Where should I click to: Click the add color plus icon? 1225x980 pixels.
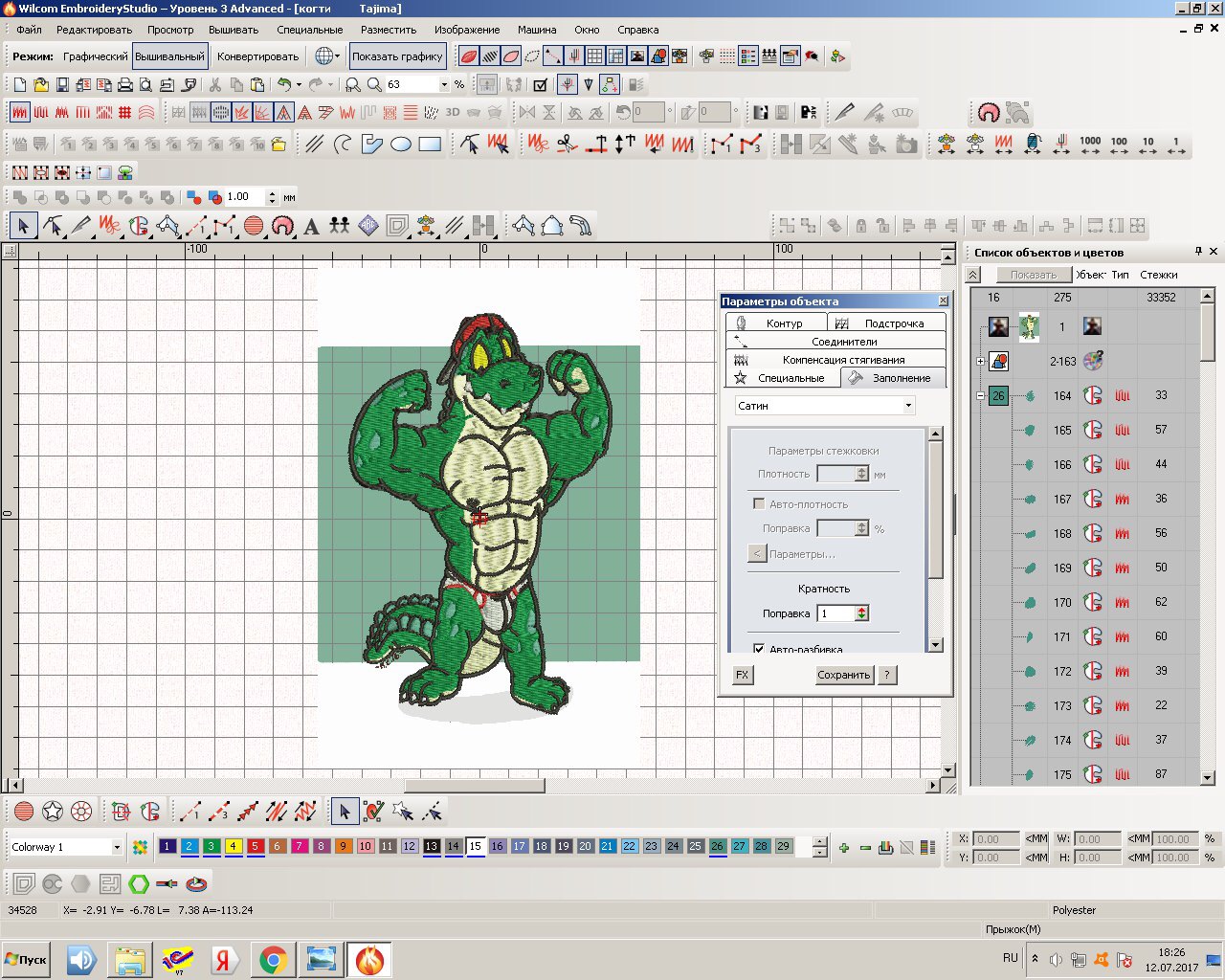pos(843,847)
